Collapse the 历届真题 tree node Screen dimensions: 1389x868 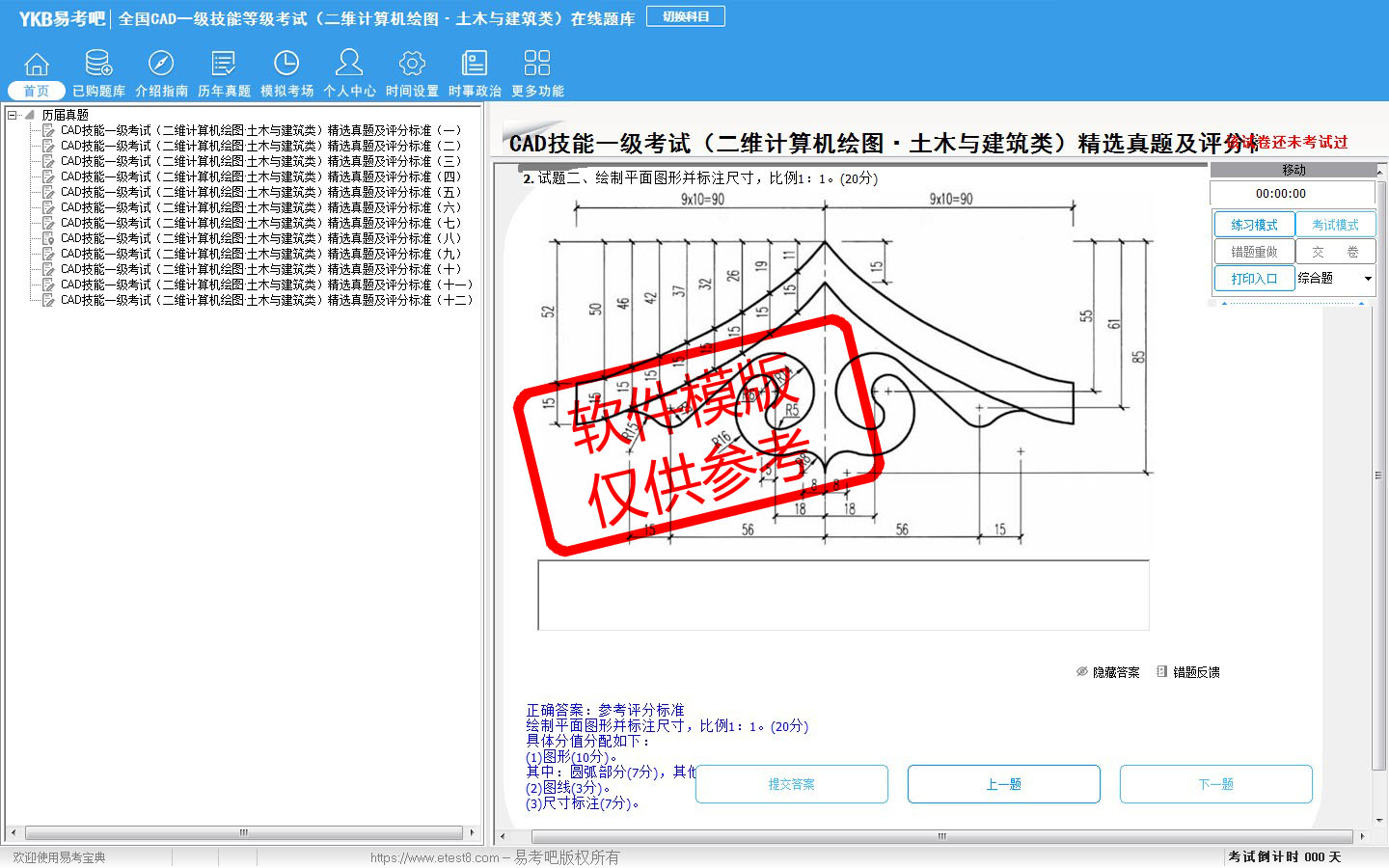pos(13,115)
